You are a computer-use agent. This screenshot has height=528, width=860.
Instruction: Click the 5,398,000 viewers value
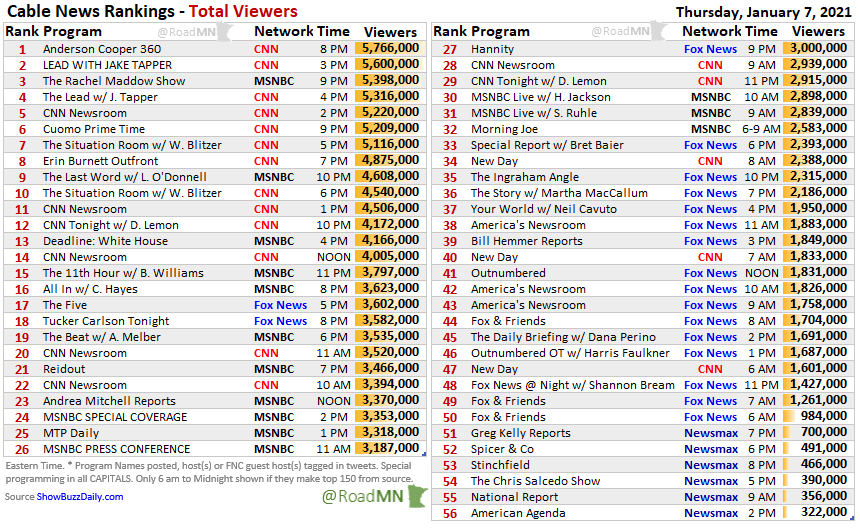[x=391, y=80]
